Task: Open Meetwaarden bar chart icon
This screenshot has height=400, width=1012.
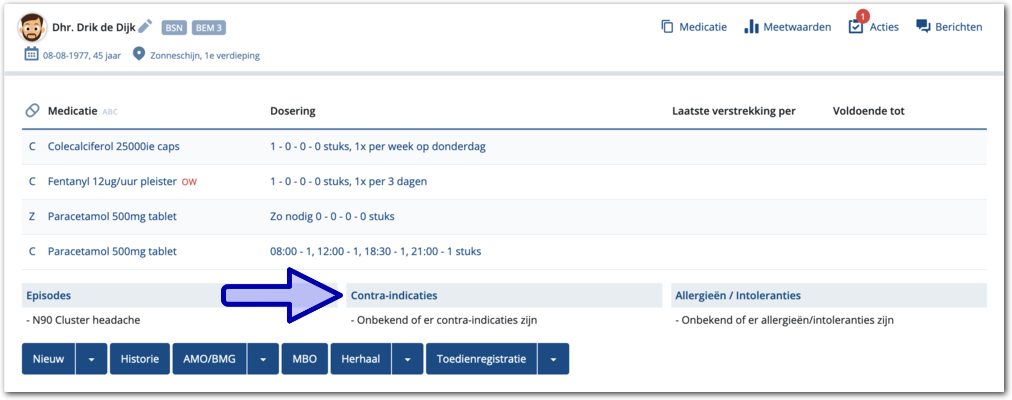Action: 751,27
